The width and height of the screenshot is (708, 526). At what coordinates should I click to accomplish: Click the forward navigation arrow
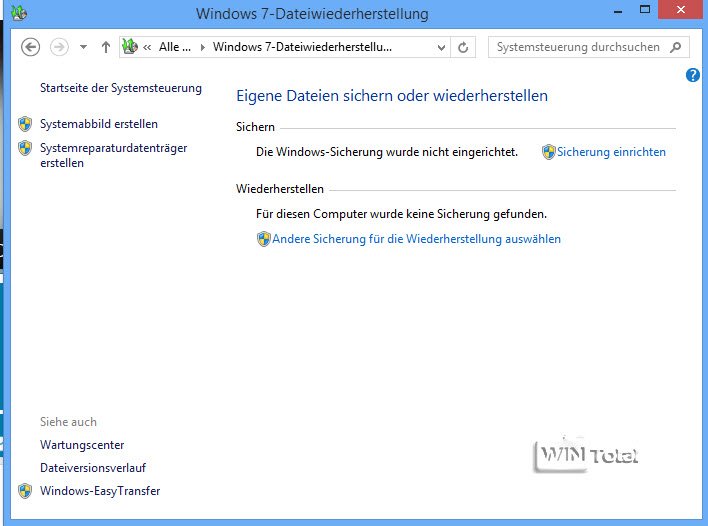tap(59, 47)
